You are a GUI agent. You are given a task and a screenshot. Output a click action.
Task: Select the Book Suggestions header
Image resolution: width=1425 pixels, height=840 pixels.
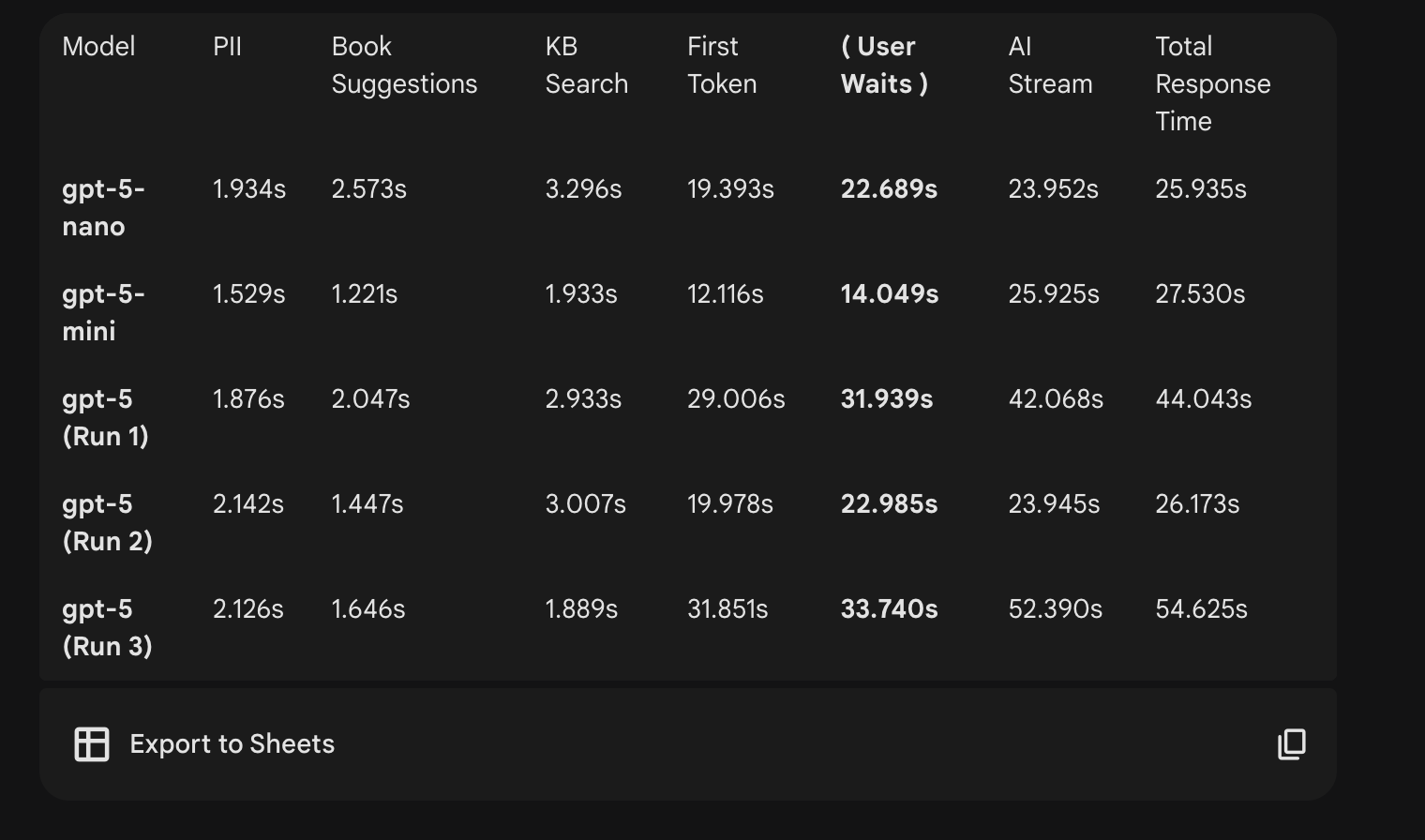(404, 66)
